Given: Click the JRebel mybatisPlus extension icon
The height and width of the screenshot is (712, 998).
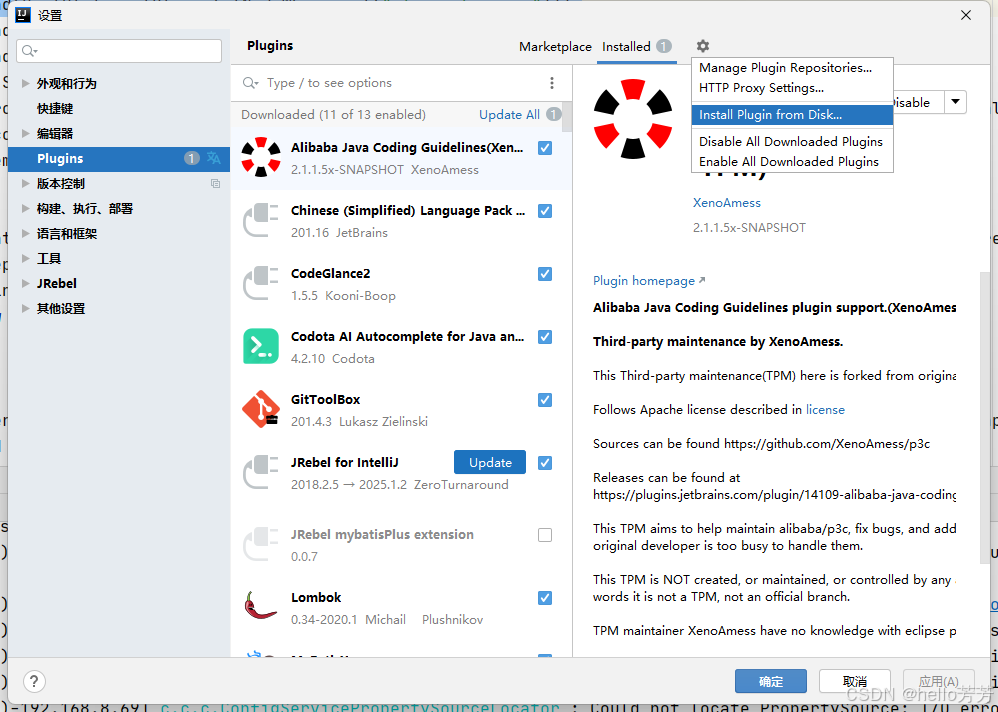Looking at the screenshot, I should [261, 544].
